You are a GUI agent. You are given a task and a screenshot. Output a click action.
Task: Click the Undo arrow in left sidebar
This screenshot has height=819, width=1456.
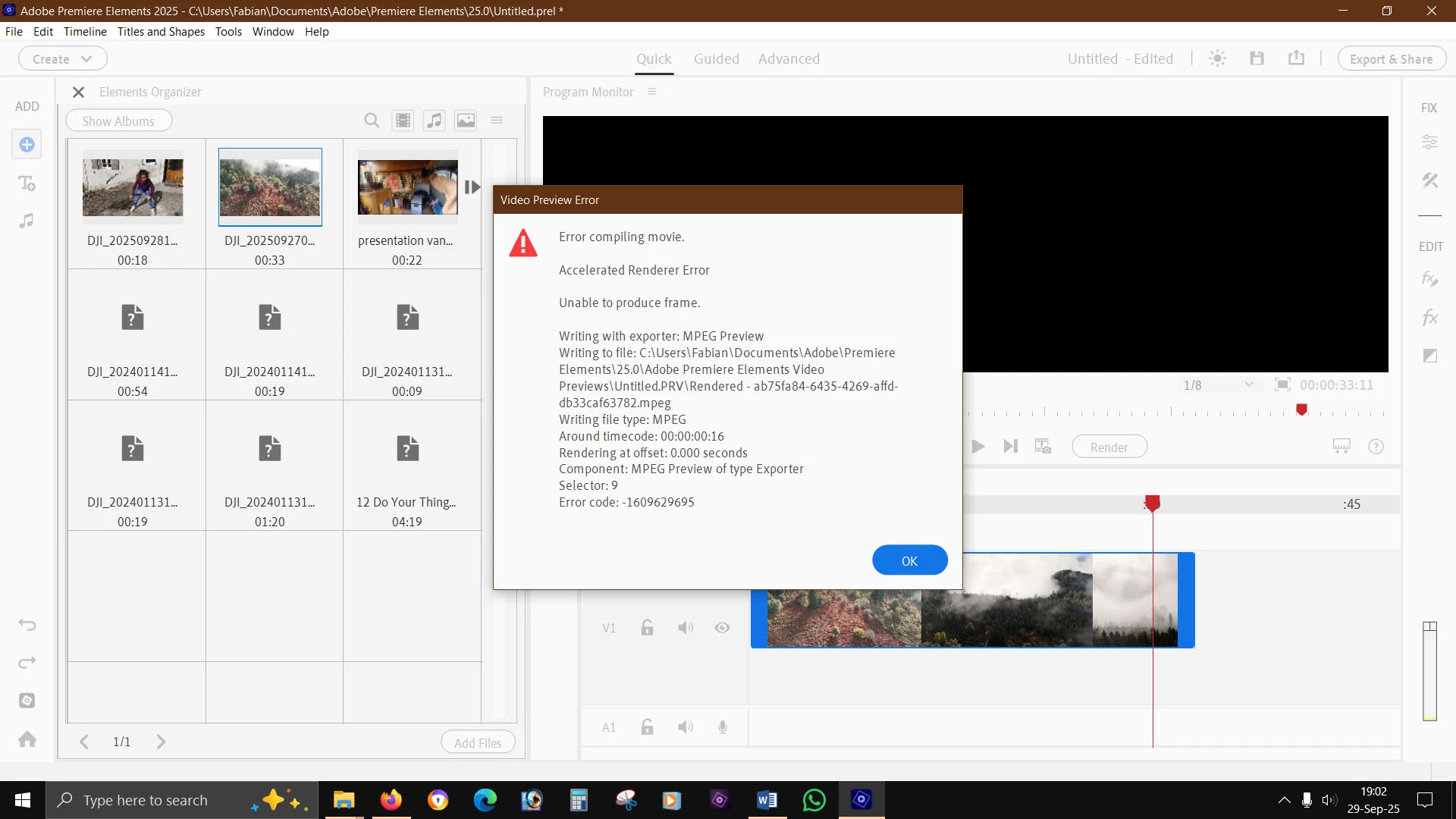(27, 625)
